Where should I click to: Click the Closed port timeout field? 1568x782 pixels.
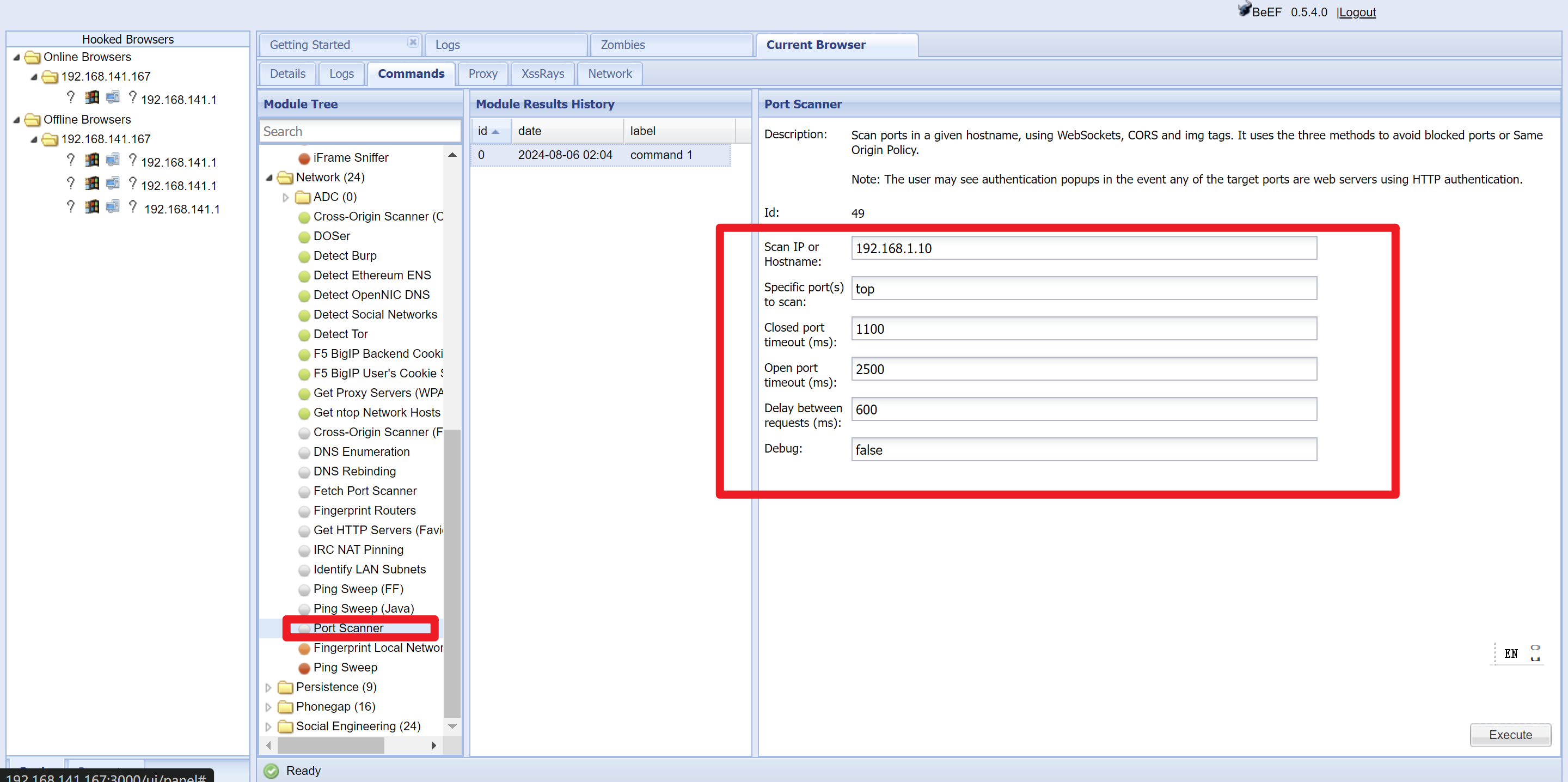coord(1083,329)
